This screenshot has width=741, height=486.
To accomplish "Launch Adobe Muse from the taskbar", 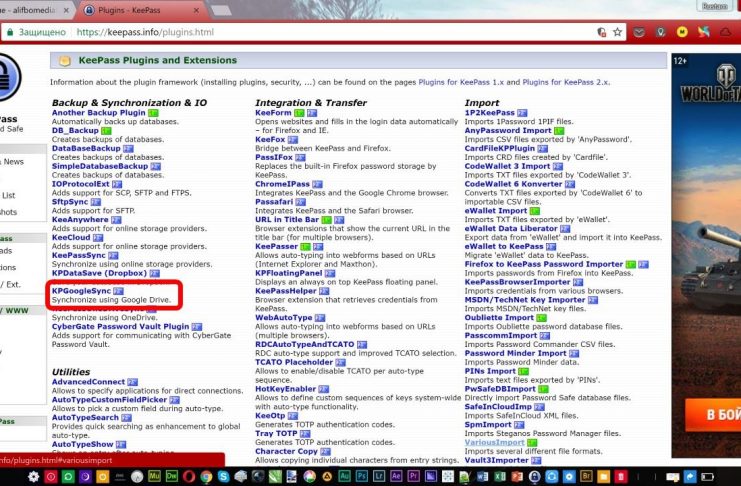I will (x=154, y=476).
